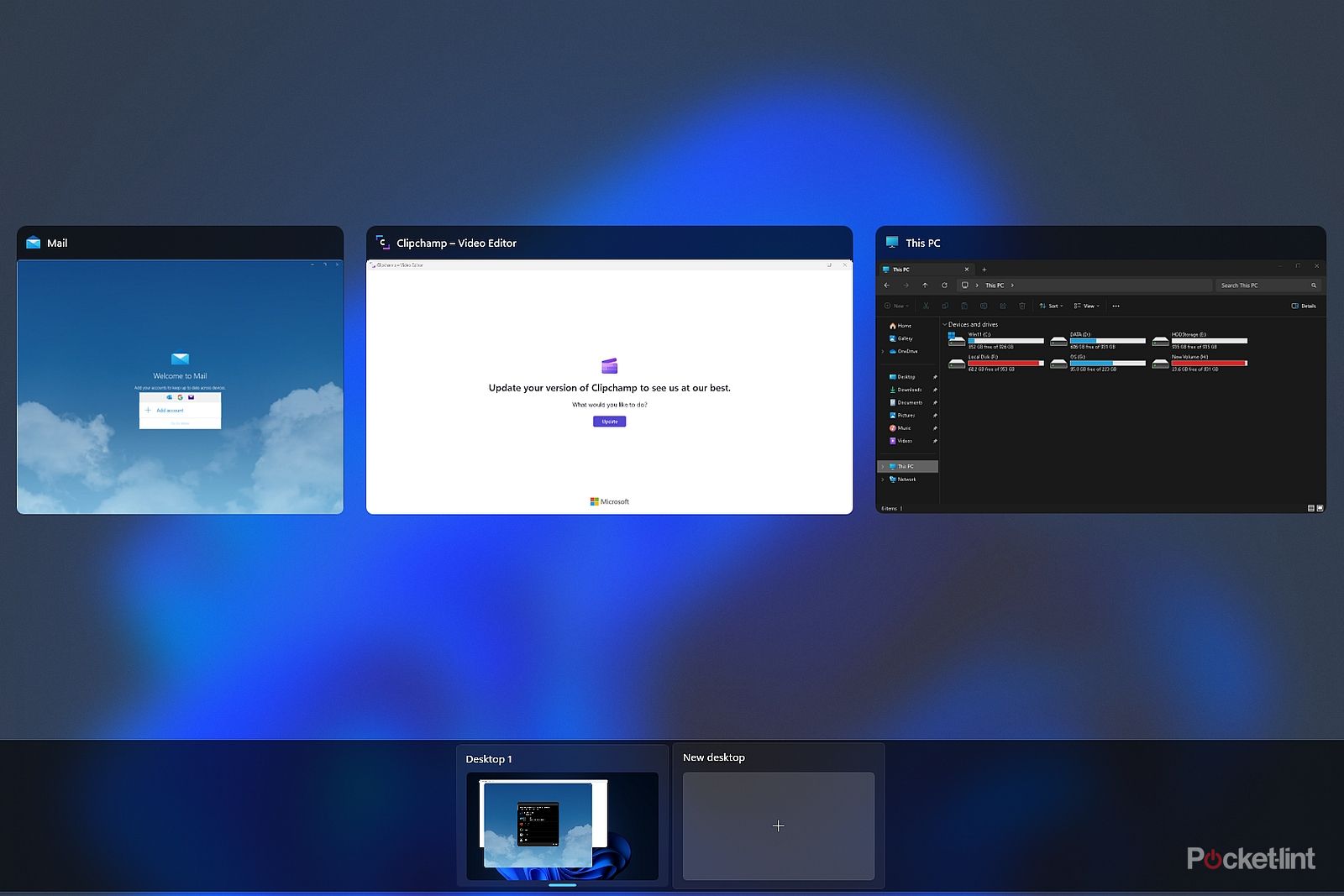1344x896 pixels.
Task: Switch to large icons view in status bar
Action: pos(1320,508)
